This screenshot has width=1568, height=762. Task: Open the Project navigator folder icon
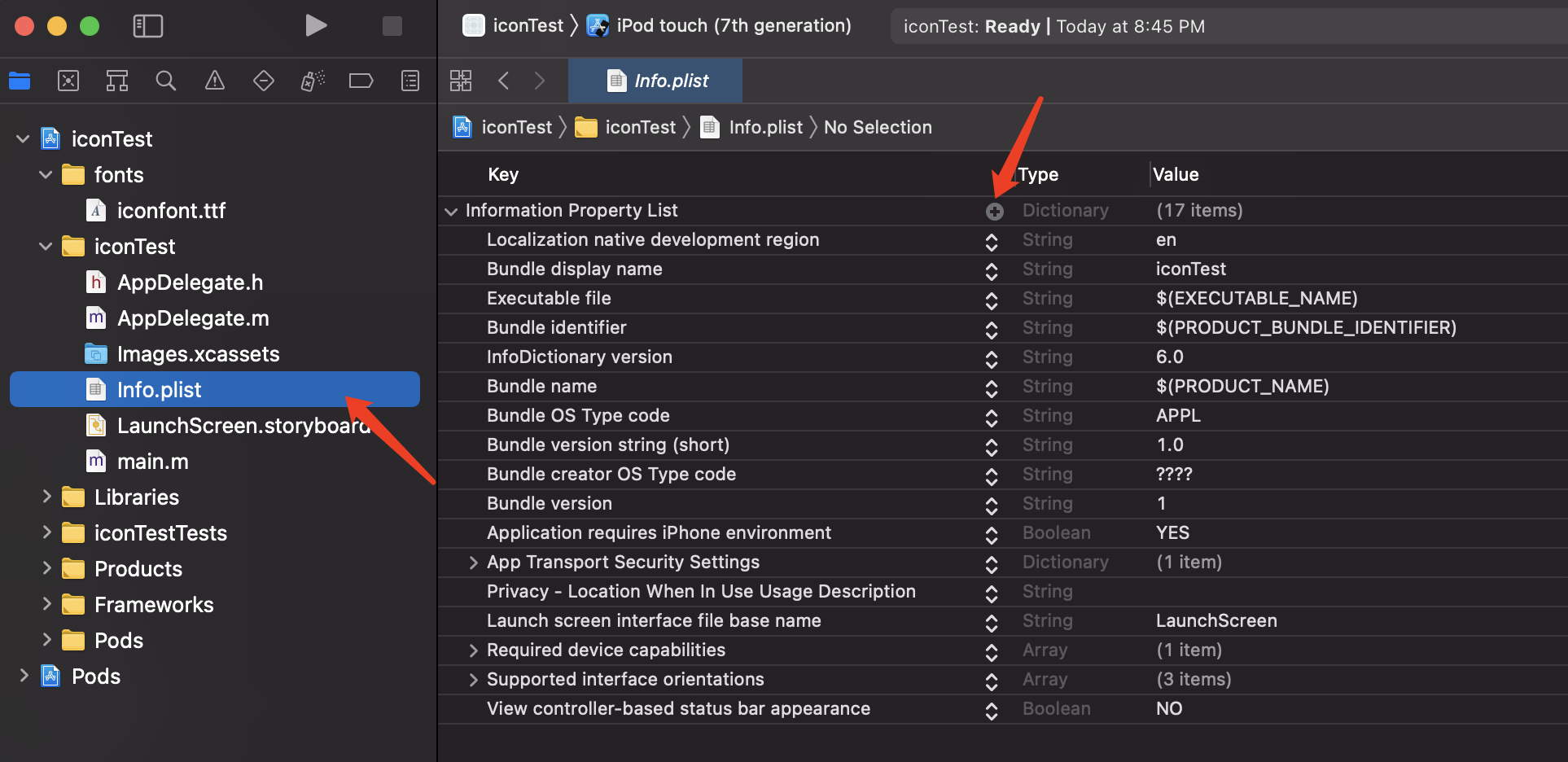(20, 81)
